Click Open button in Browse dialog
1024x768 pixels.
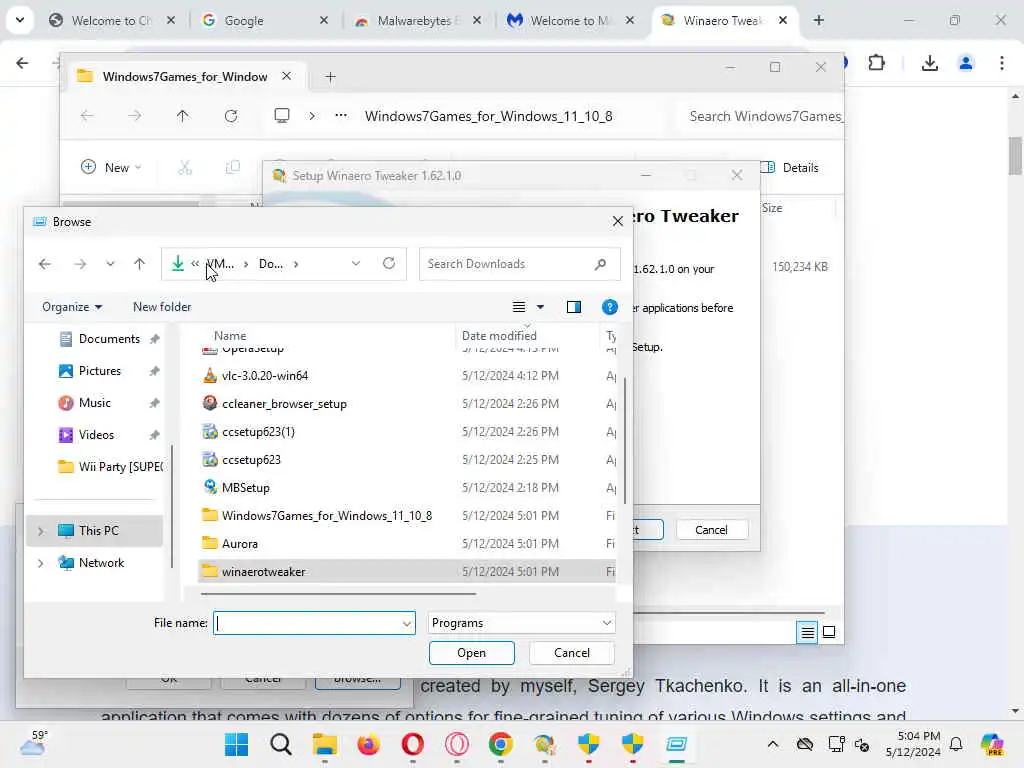(x=472, y=653)
